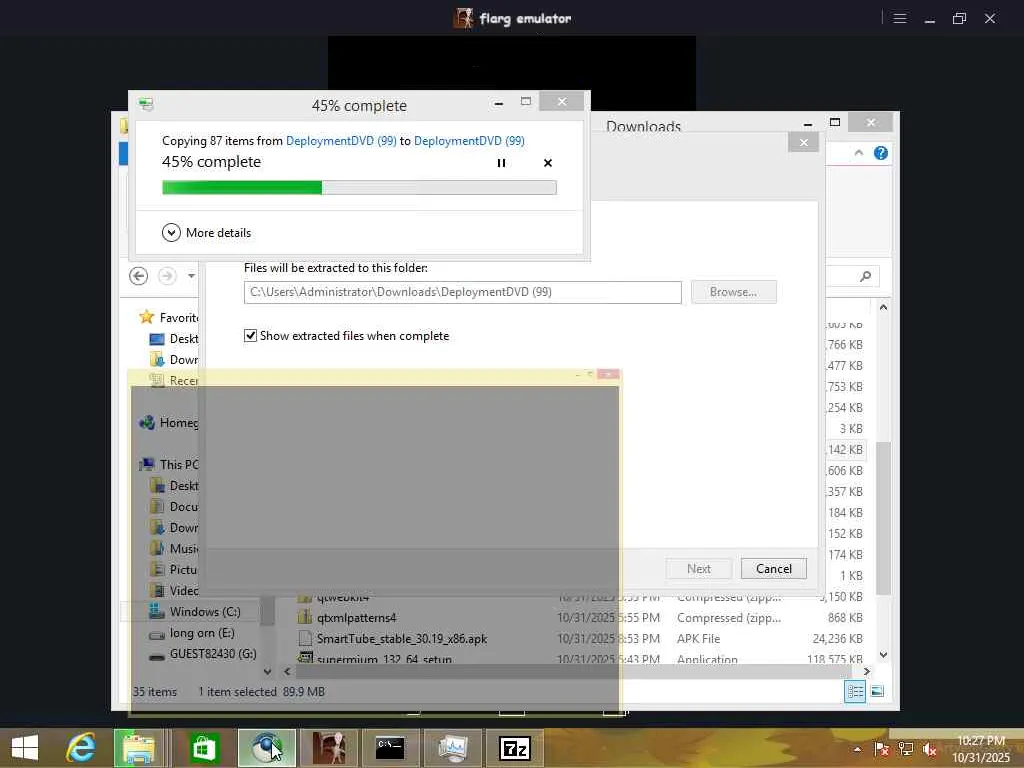
Task: Click the extraction folder path field
Action: pyautogui.click(x=462, y=292)
